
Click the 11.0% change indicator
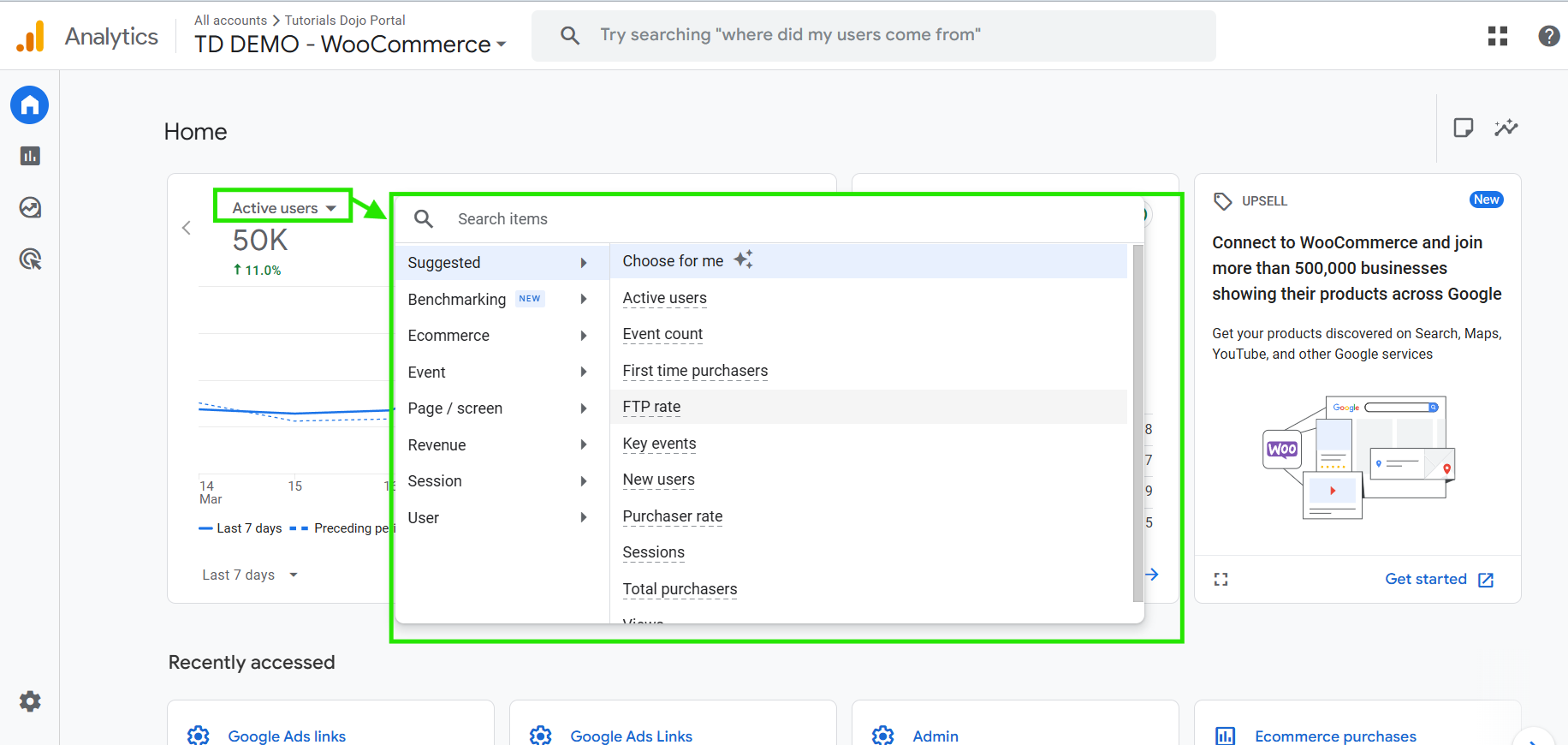pos(257,270)
